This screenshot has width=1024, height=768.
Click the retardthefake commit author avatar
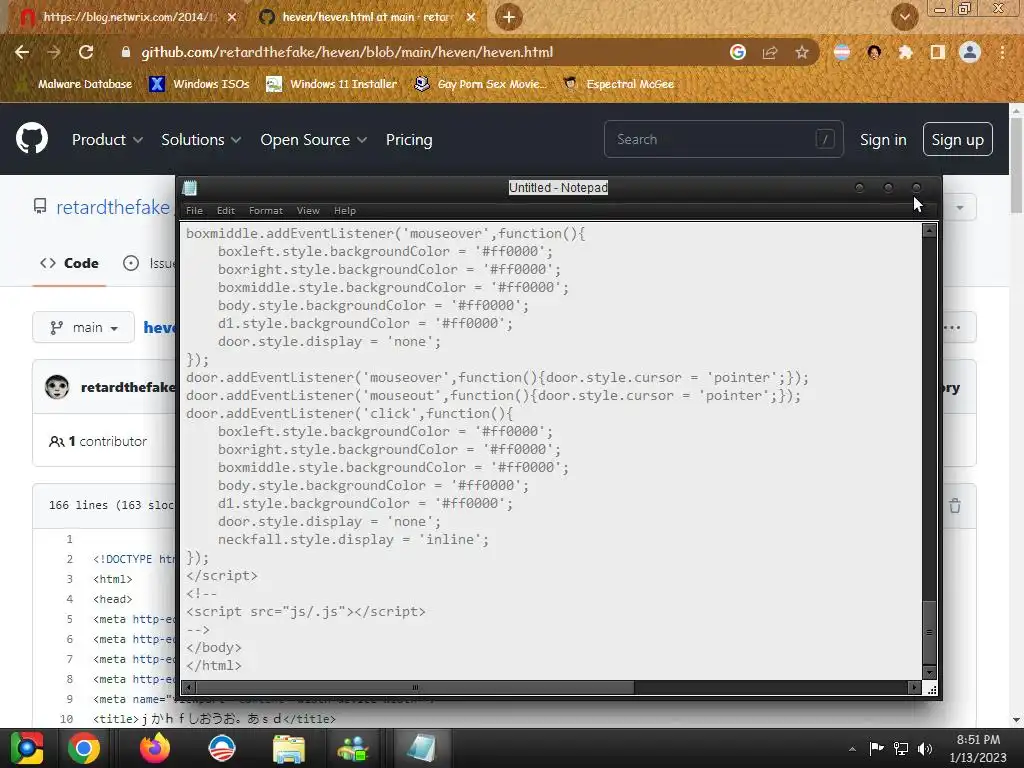point(57,387)
